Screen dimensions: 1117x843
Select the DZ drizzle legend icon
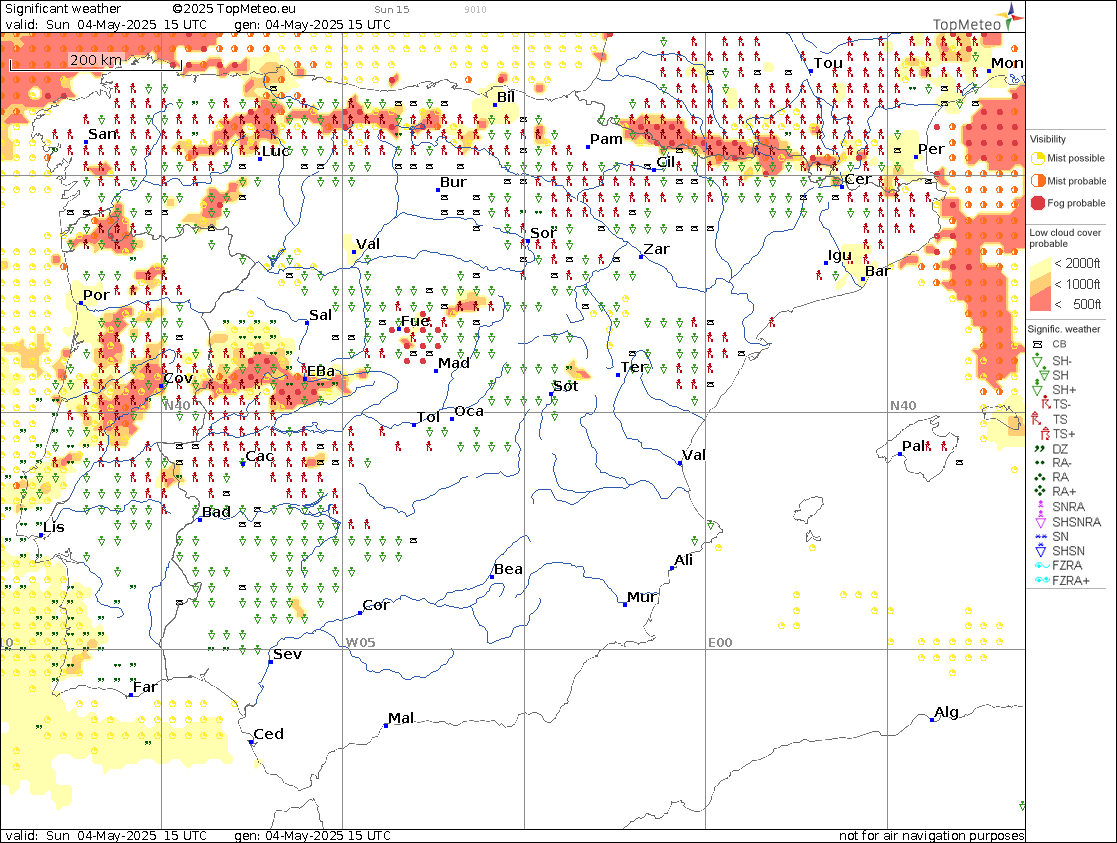tap(1039, 449)
